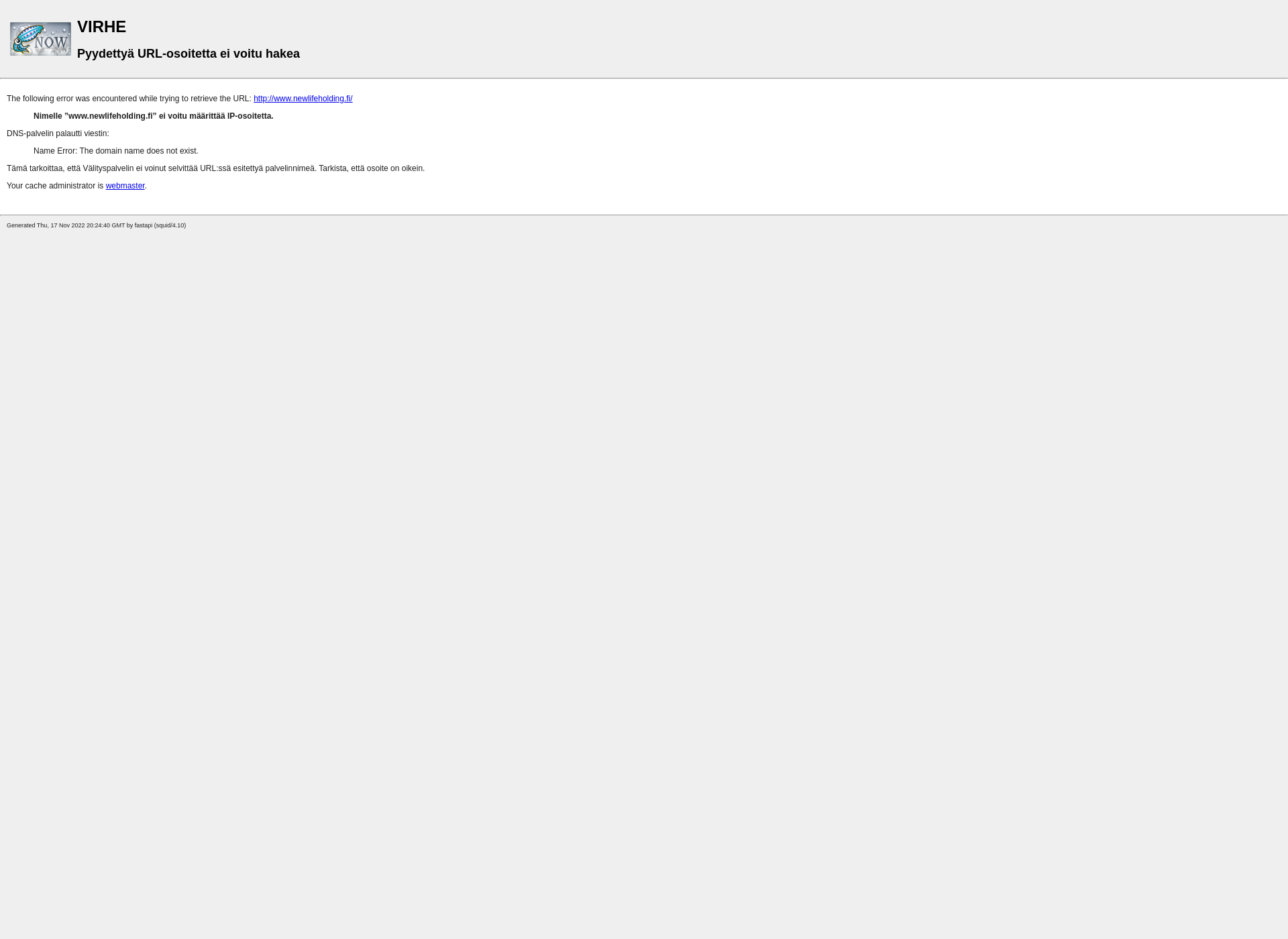Select the NOW network globe icon
This screenshot has width=1288, height=939.
coord(40,38)
